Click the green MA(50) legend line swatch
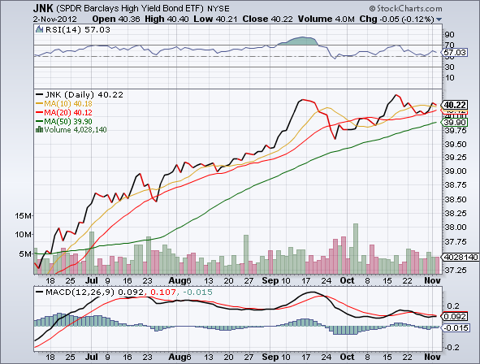 39,121
